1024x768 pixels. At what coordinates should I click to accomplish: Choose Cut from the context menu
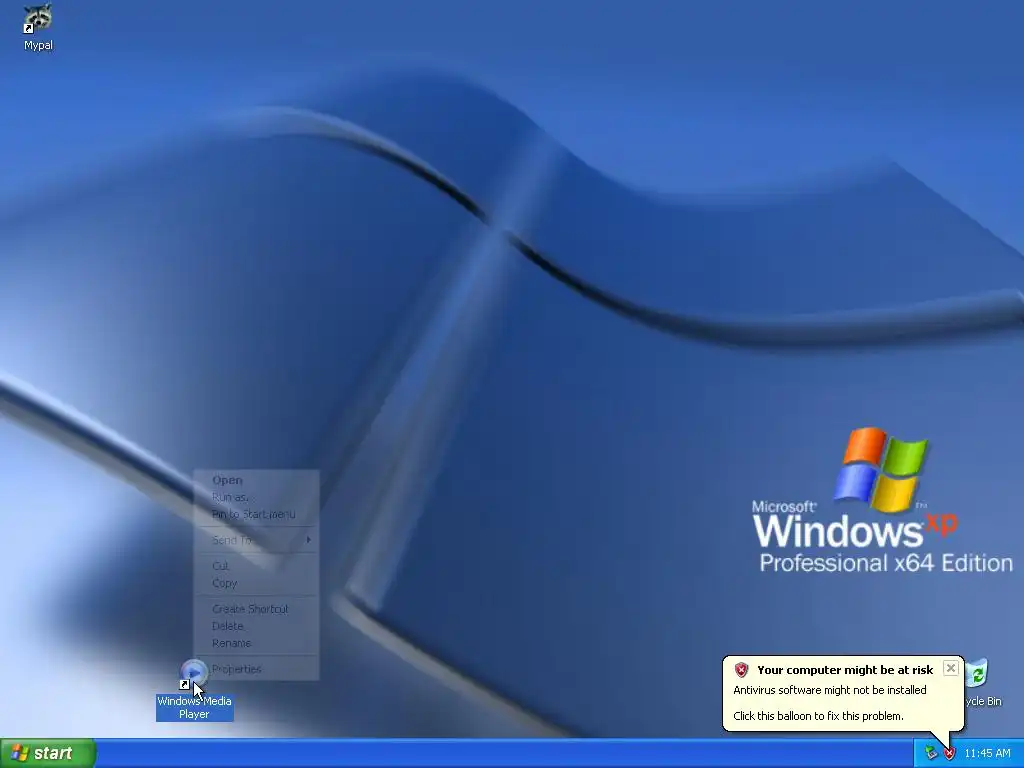coord(257,566)
